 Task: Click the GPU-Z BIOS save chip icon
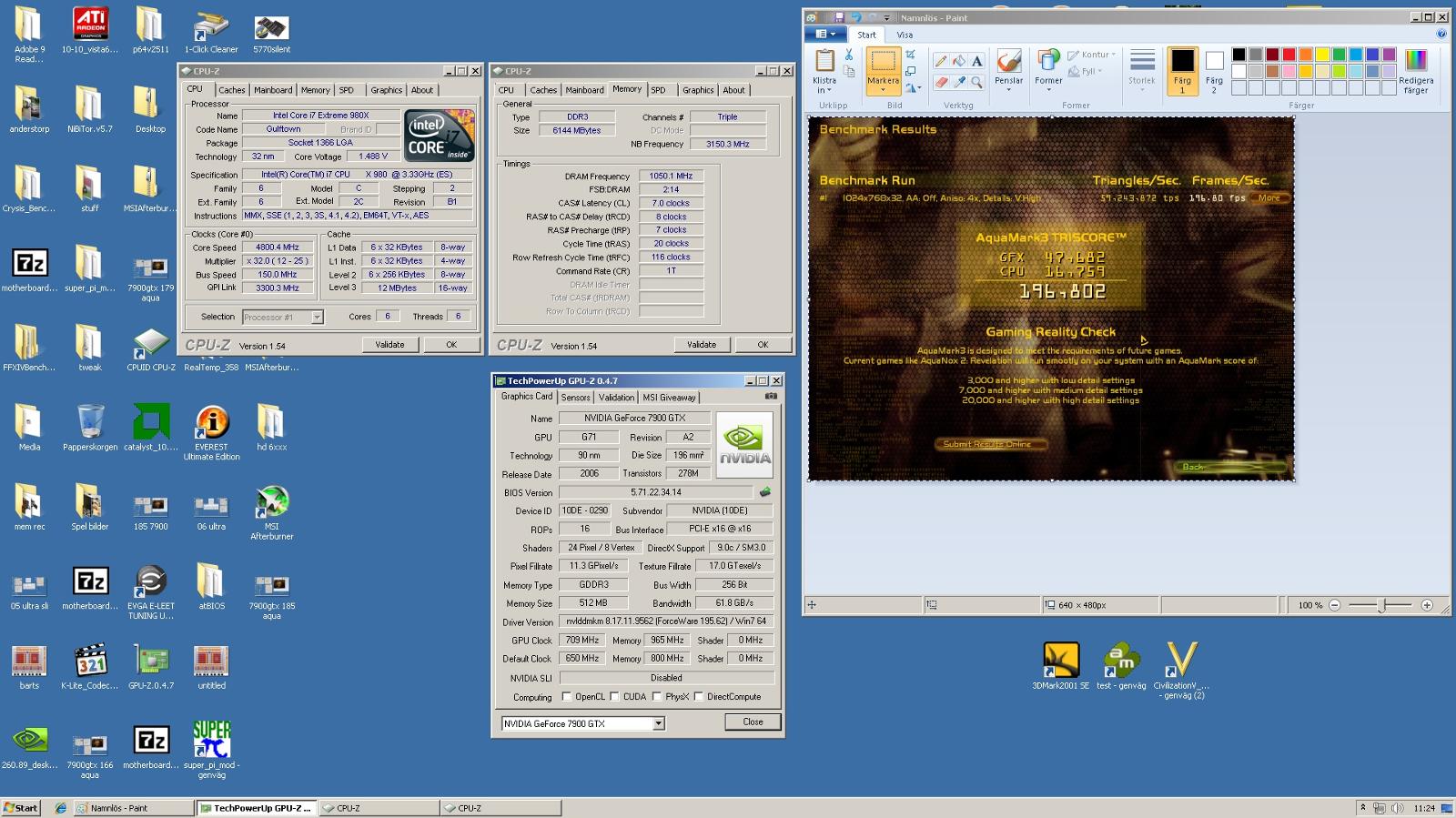pyautogui.click(x=765, y=492)
